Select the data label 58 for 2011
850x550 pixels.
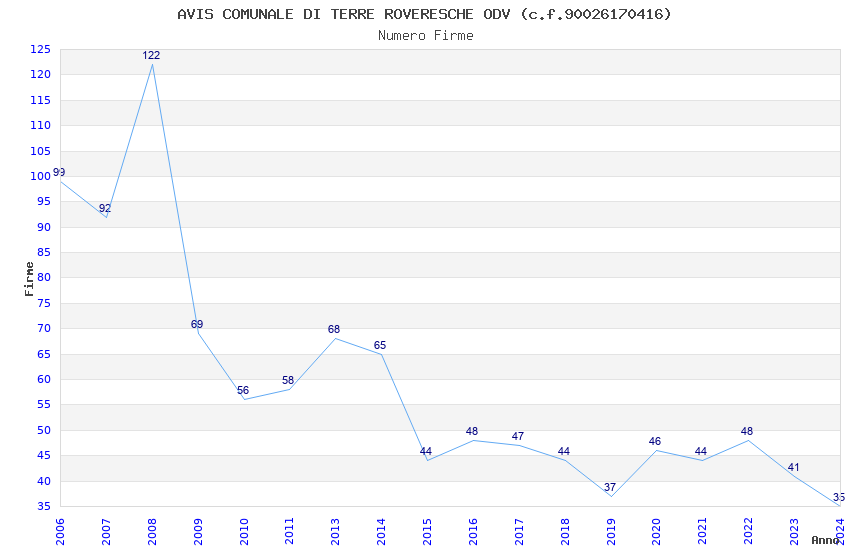point(288,380)
